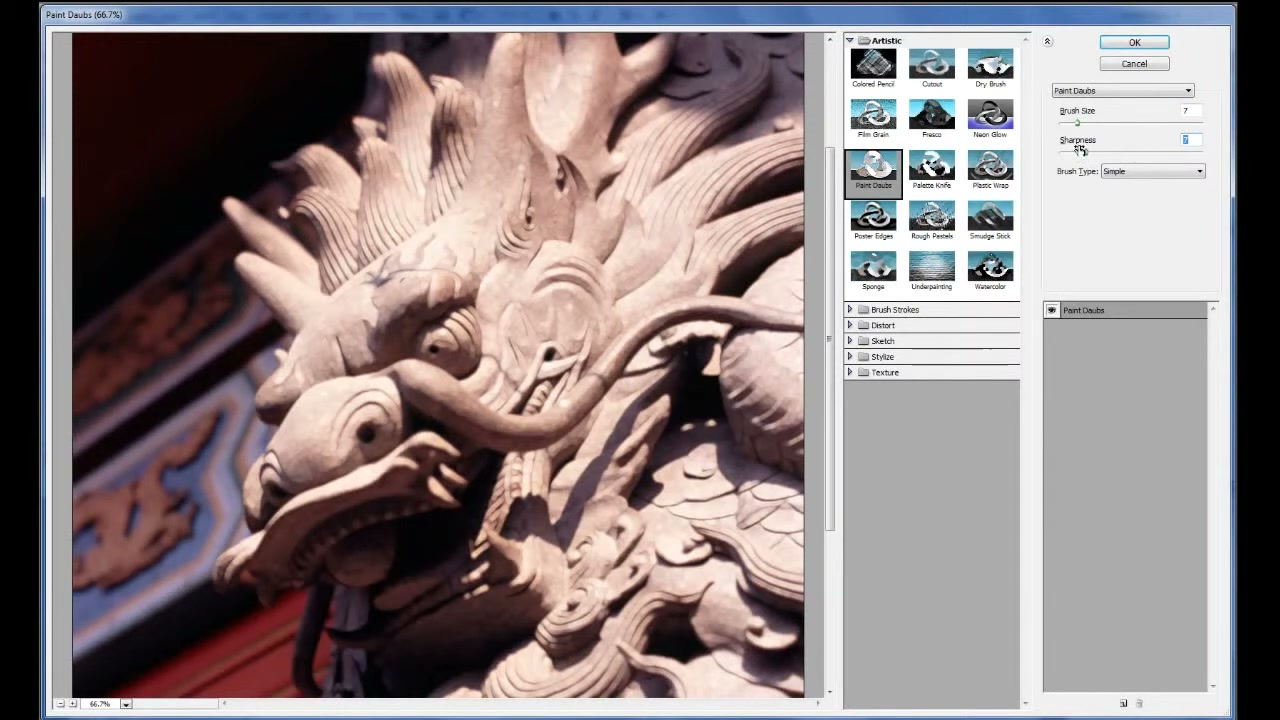Screen dimensions: 1280x720
Task: Open the zoom percentage dropdown arrow
Action: click(126, 704)
